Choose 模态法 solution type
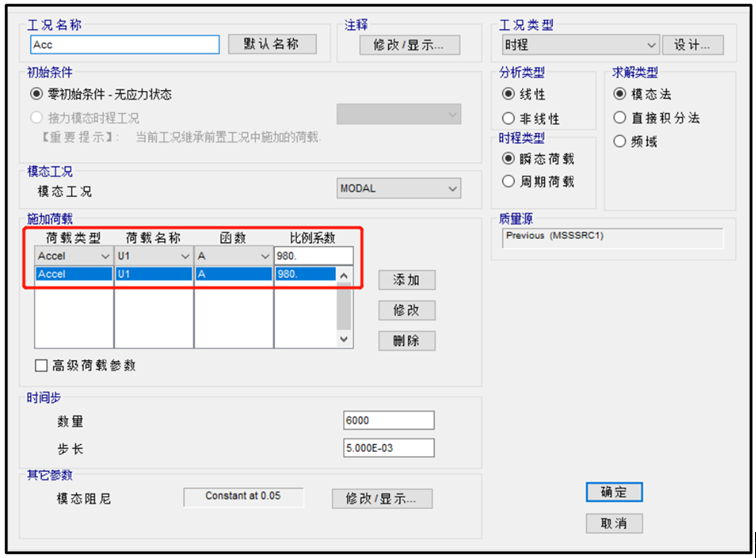This screenshot has width=756, height=558. (620, 94)
